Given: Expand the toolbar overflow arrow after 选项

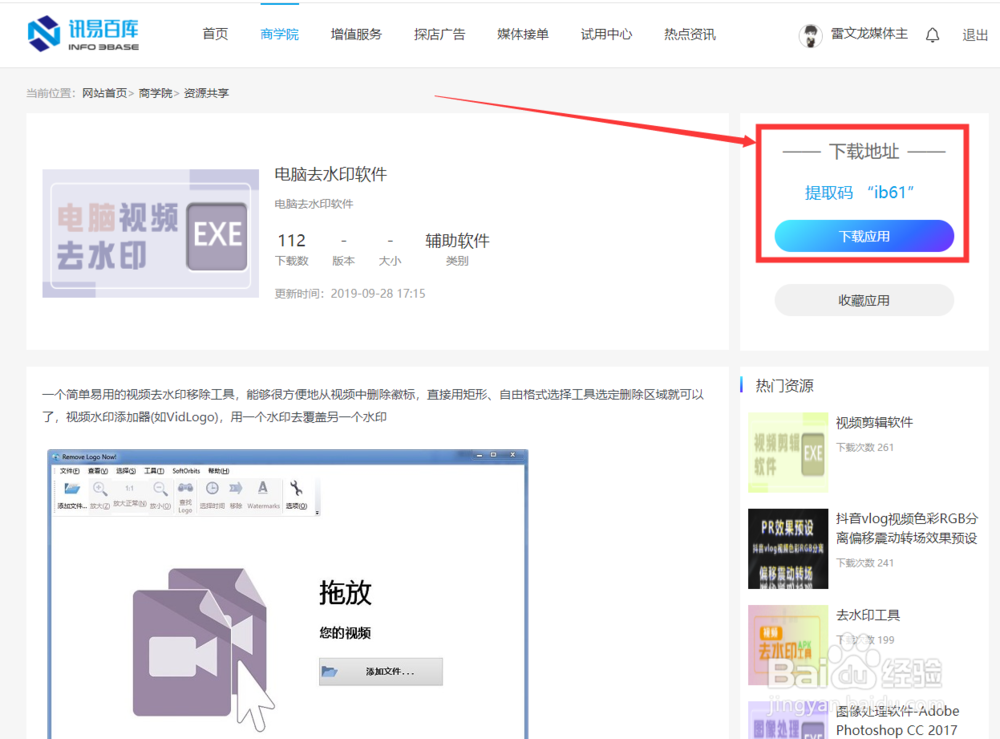Looking at the screenshot, I should point(317,512).
